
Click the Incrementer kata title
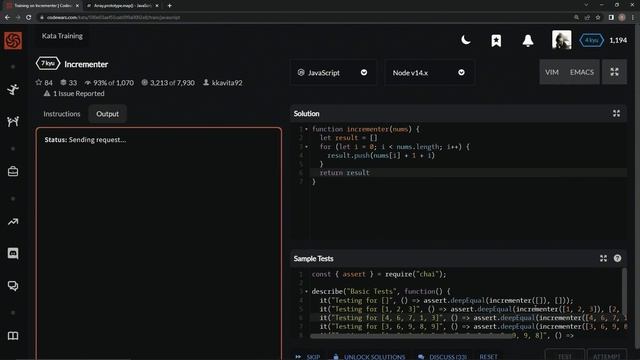pos(86,64)
